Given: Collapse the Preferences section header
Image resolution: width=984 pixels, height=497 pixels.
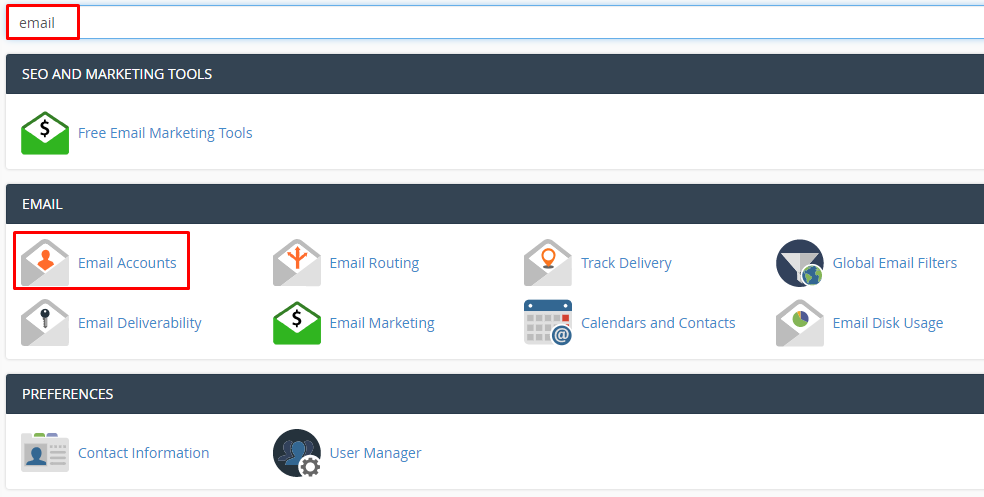Looking at the screenshot, I should [494, 394].
